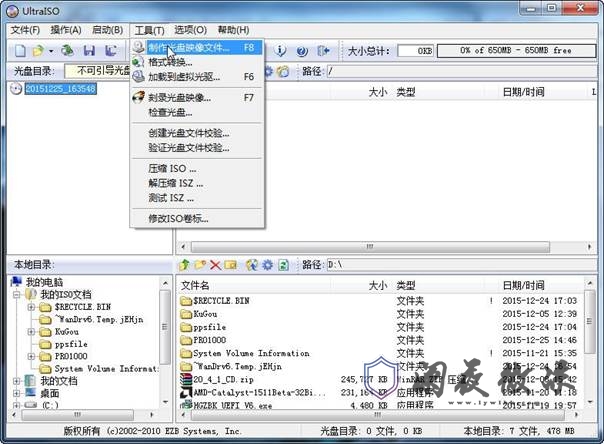This screenshot has width=604, height=444.
Task: Collapse the 我的ISO文档 tree node
Action: coord(16,295)
